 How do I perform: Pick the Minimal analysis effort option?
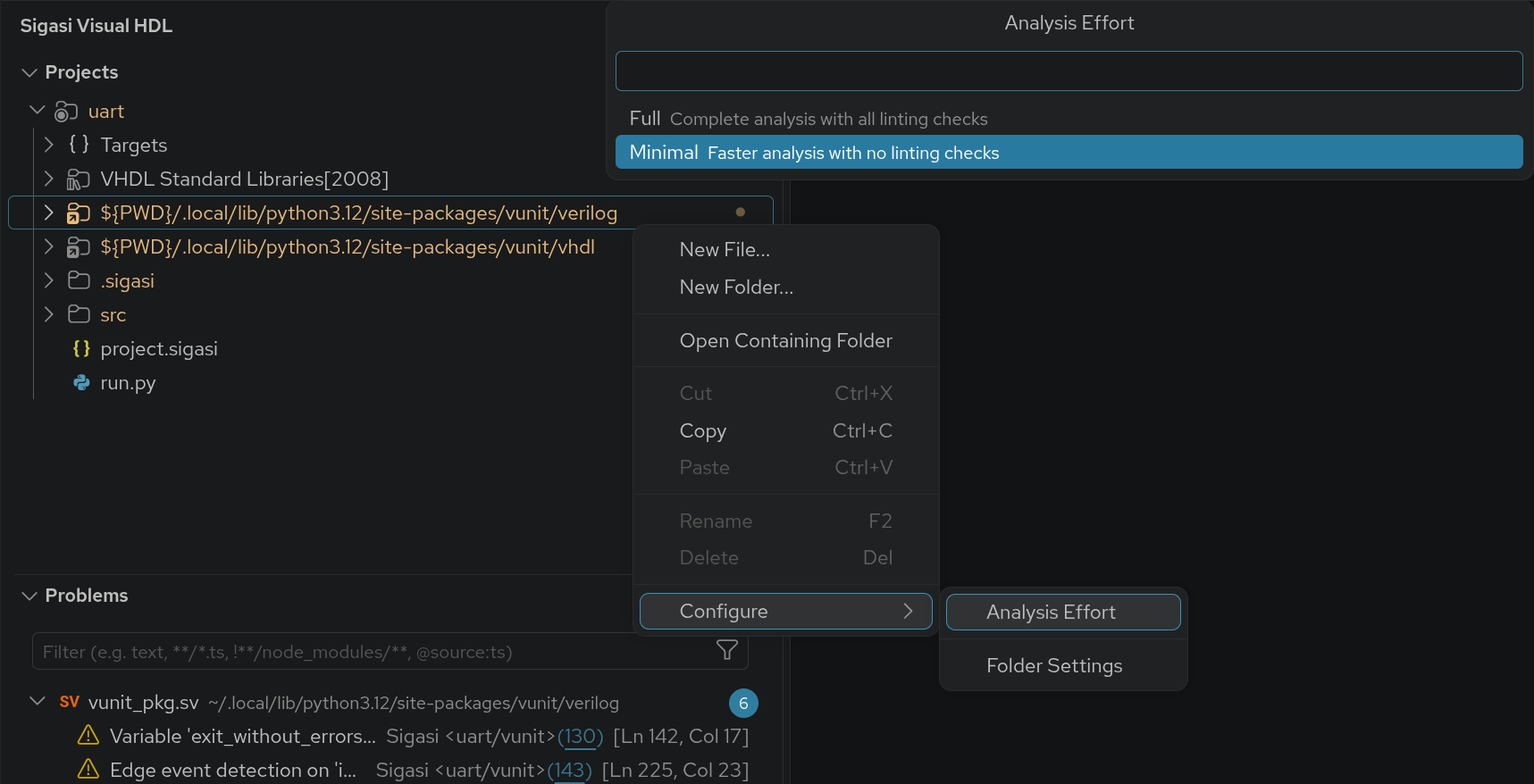pyautogui.click(x=1069, y=153)
